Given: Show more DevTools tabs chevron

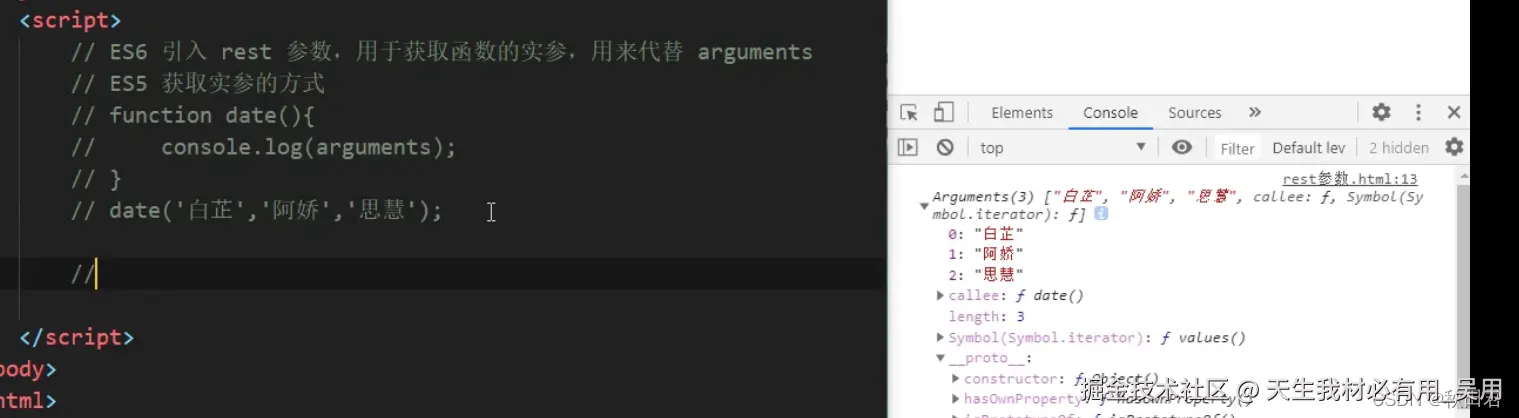Looking at the screenshot, I should pyautogui.click(x=1255, y=112).
